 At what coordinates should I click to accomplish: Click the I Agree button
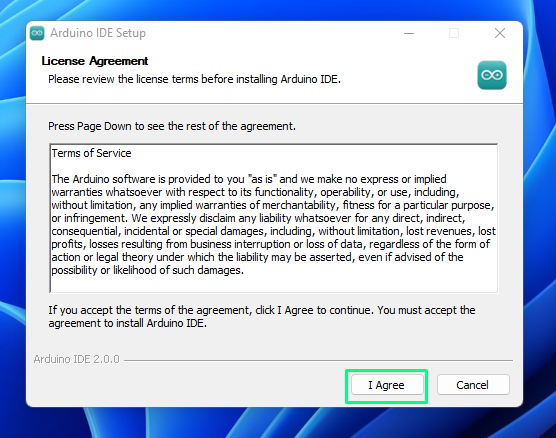(x=387, y=385)
